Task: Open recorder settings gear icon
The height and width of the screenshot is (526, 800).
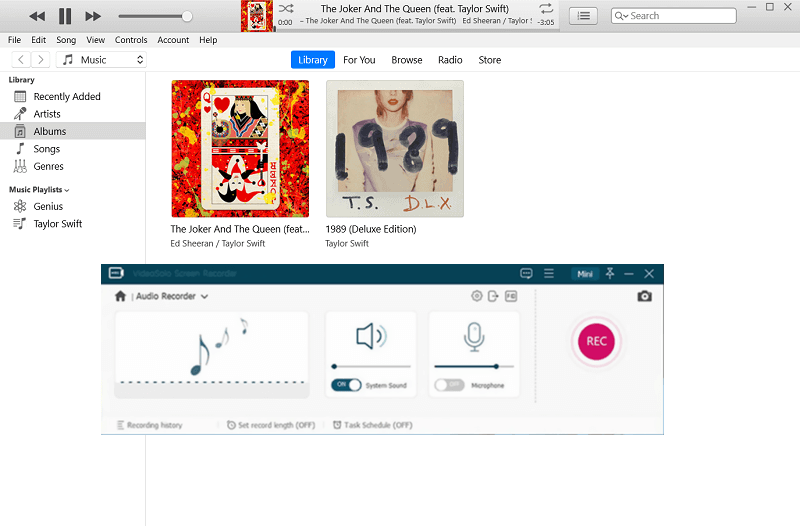Action: (477, 296)
